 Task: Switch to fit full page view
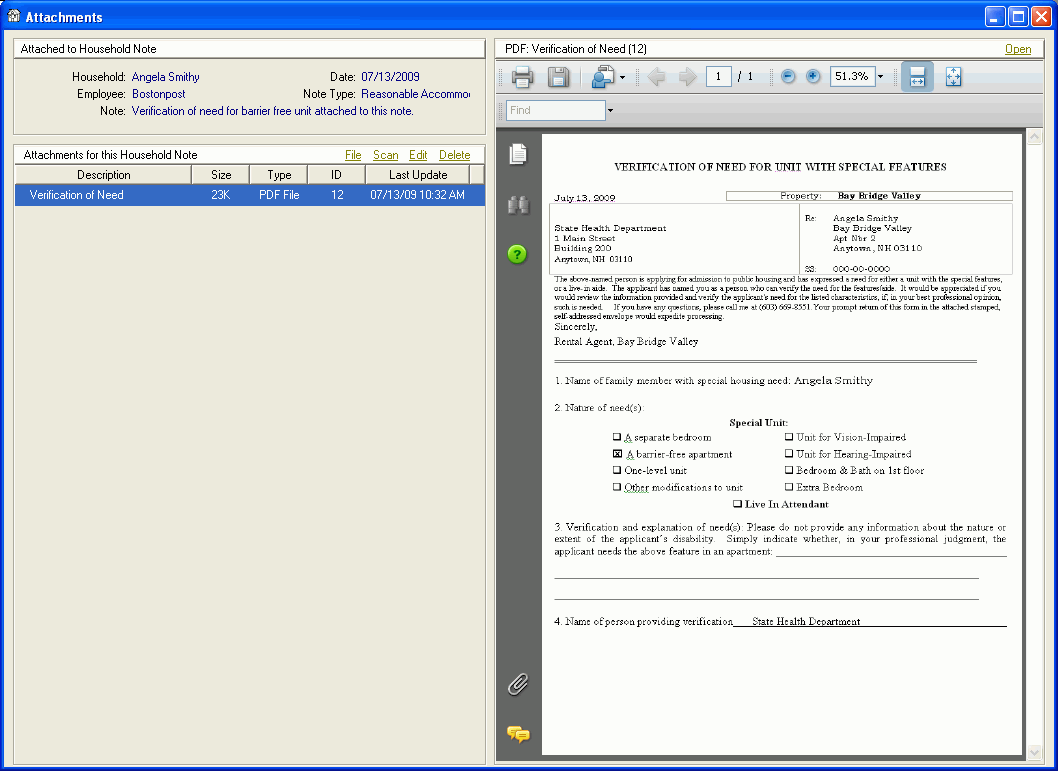(953, 77)
